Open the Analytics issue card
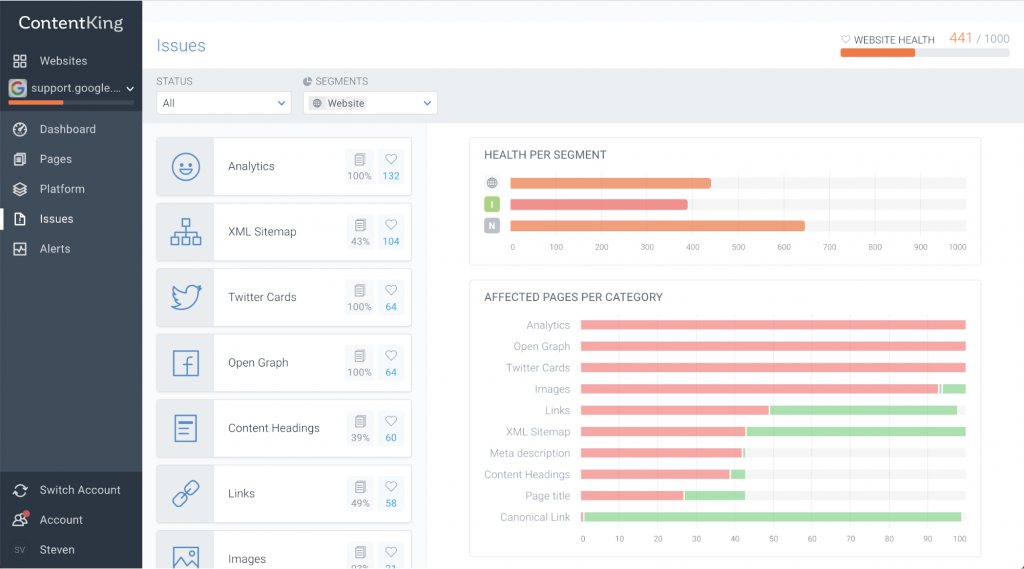 click(284, 167)
